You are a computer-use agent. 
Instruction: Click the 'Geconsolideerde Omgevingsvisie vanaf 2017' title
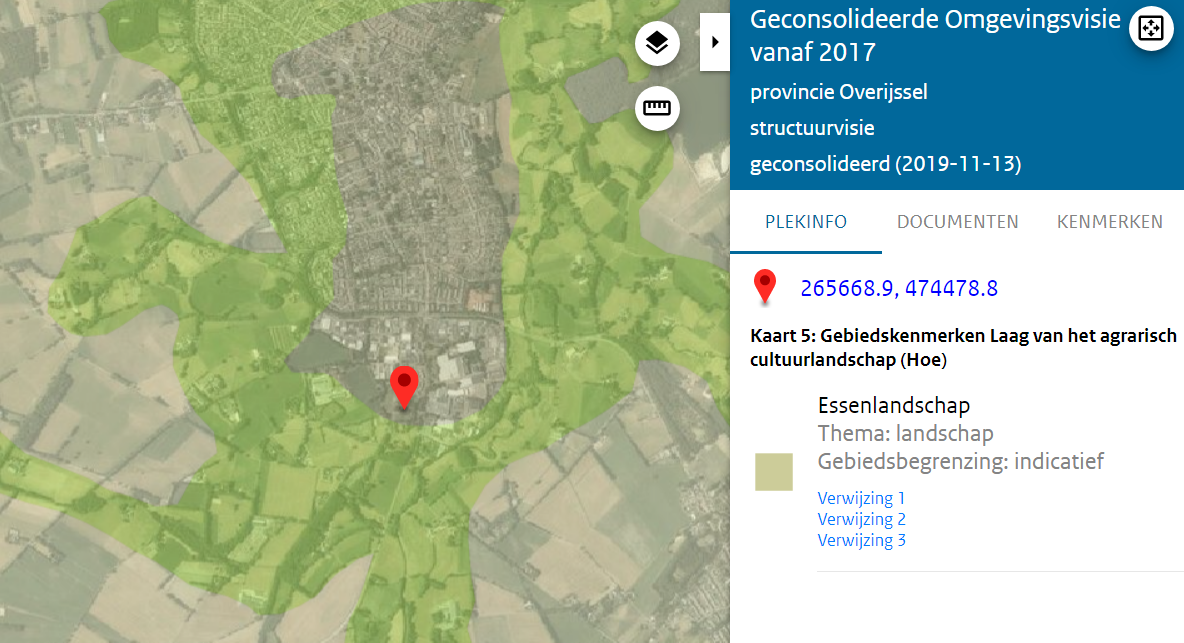[935, 35]
